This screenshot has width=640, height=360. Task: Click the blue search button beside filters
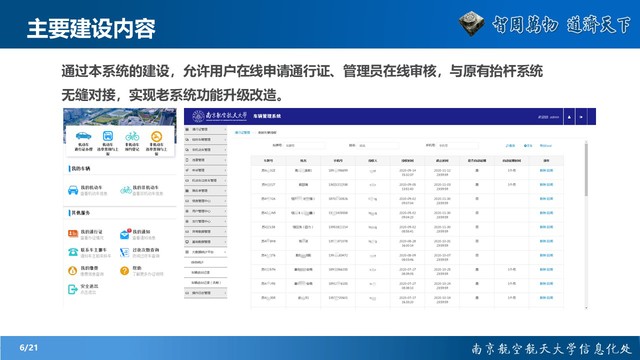[510, 146]
